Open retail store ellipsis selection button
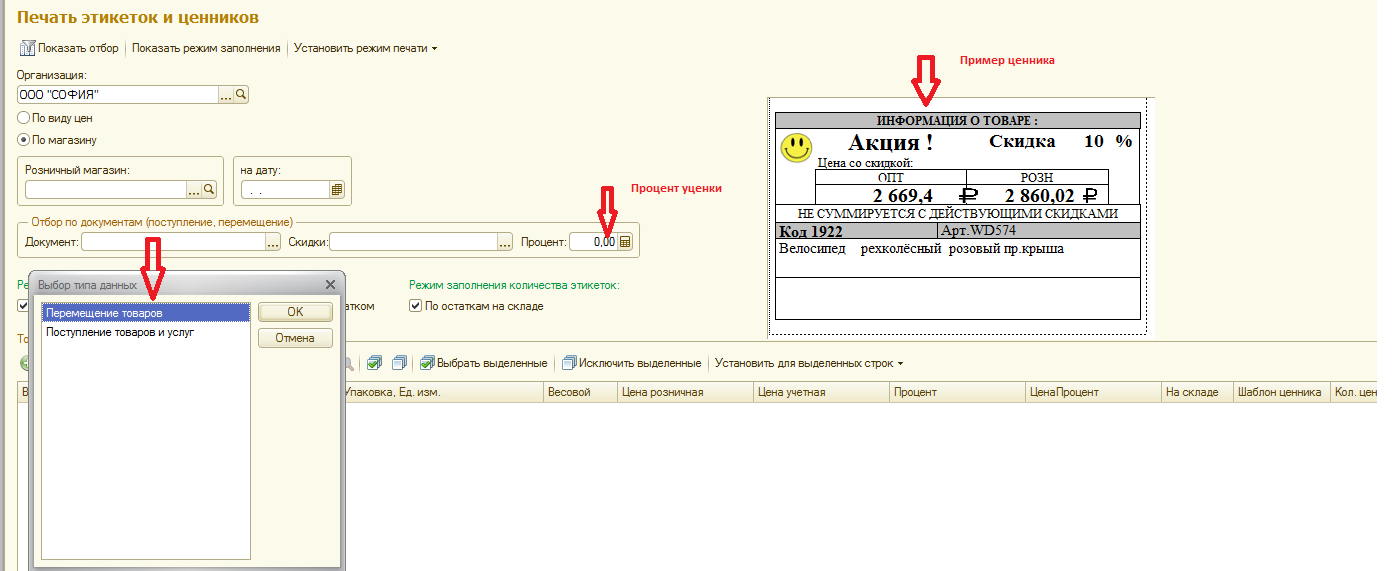 point(194,189)
